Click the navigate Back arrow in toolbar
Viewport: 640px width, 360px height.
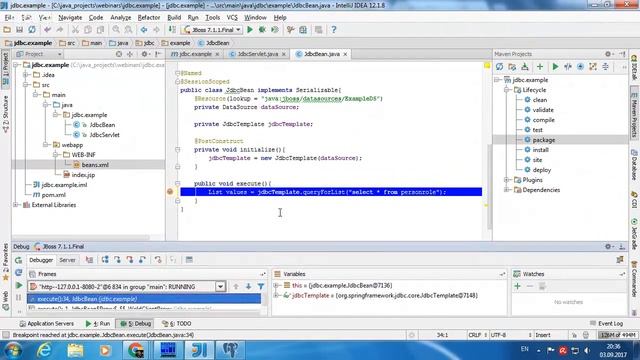click(x=144, y=30)
